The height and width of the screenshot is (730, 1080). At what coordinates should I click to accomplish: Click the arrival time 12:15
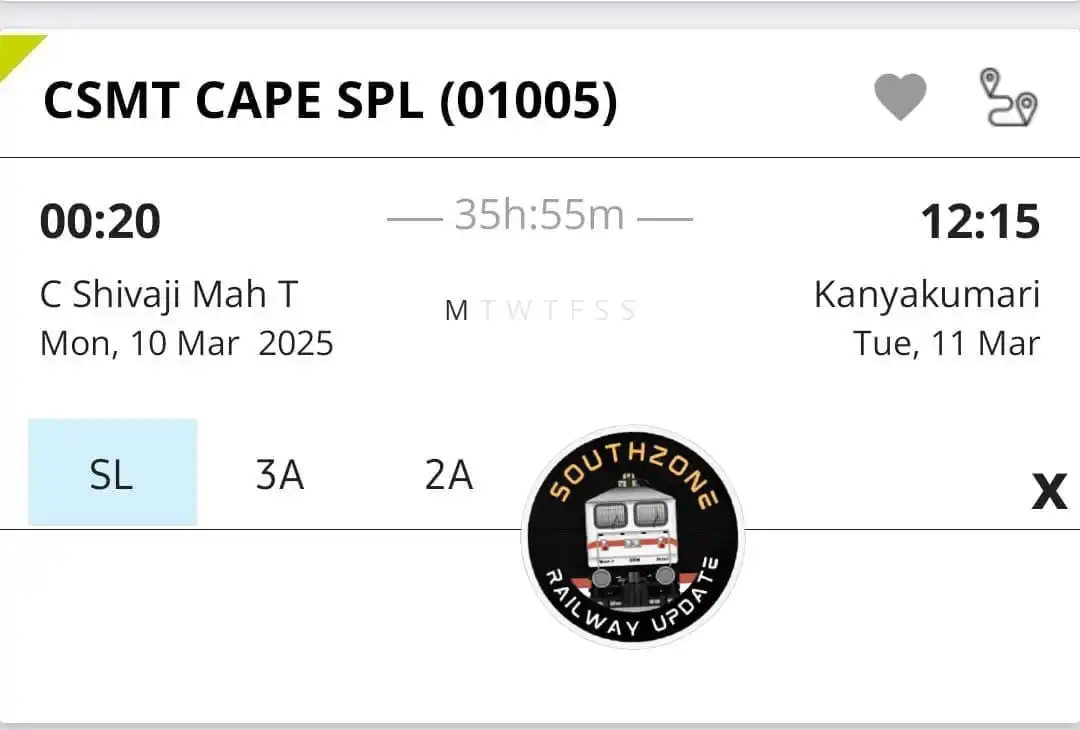click(x=981, y=222)
